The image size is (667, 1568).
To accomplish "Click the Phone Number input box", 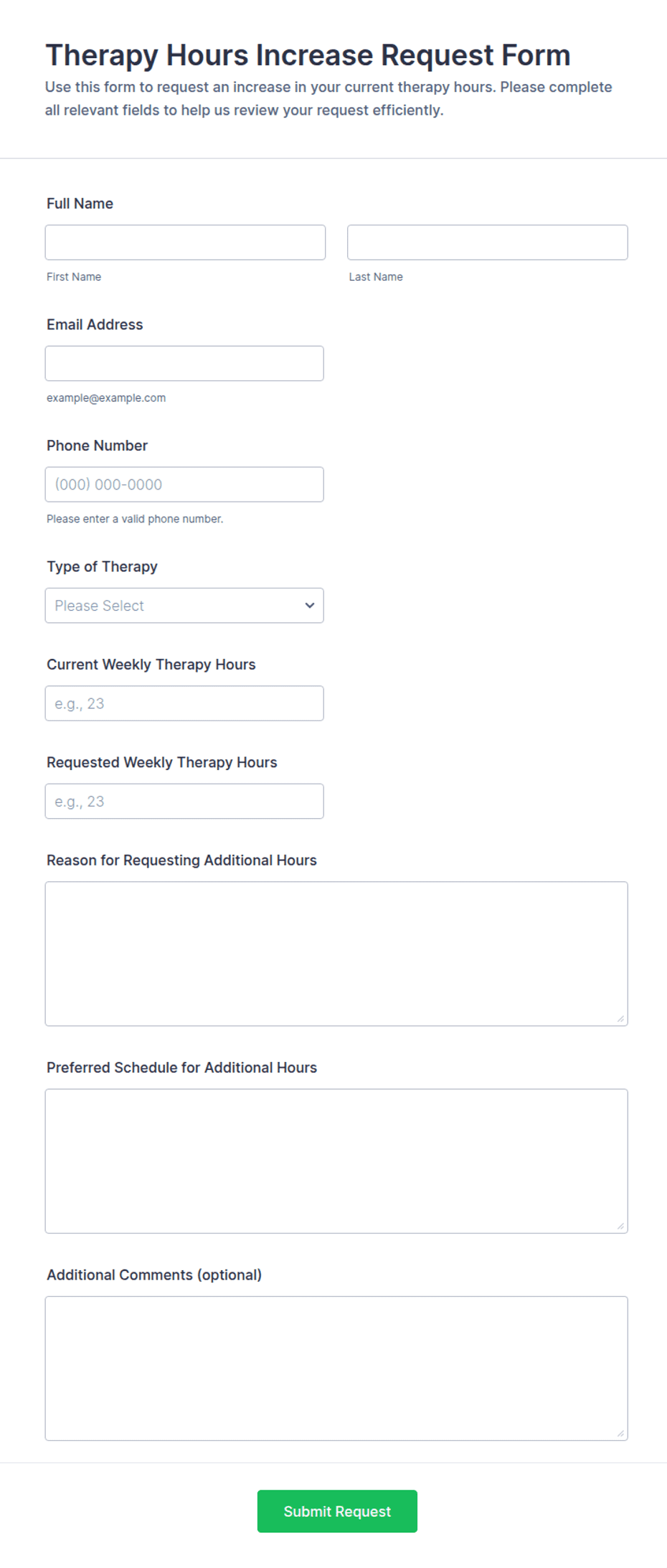I will pyautogui.click(x=184, y=484).
